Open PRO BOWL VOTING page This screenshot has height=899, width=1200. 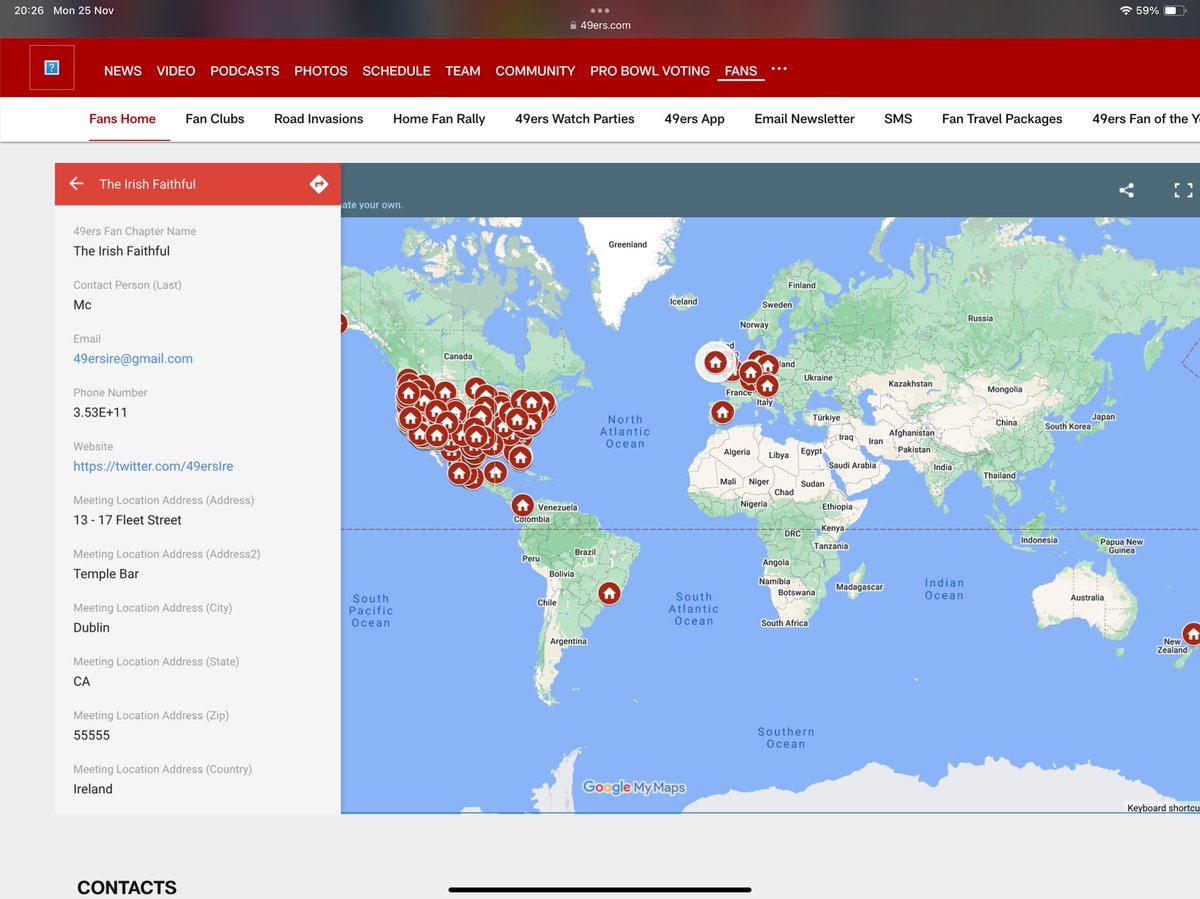pyautogui.click(x=650, y=71)
